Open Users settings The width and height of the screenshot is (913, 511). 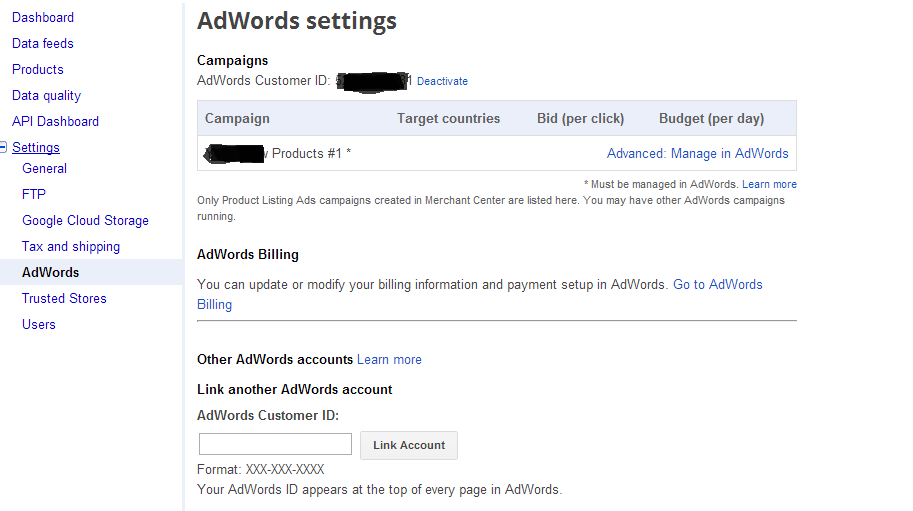pyautogui.click(x=38, y=325)
